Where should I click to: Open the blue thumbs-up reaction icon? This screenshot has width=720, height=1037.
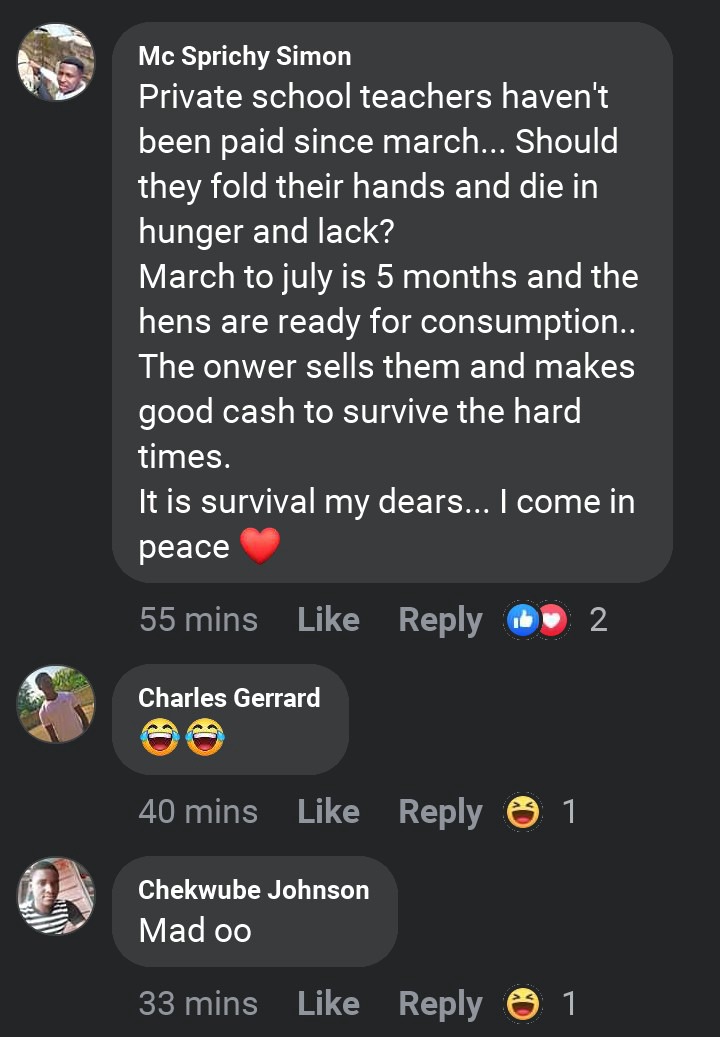click(522, 620)
